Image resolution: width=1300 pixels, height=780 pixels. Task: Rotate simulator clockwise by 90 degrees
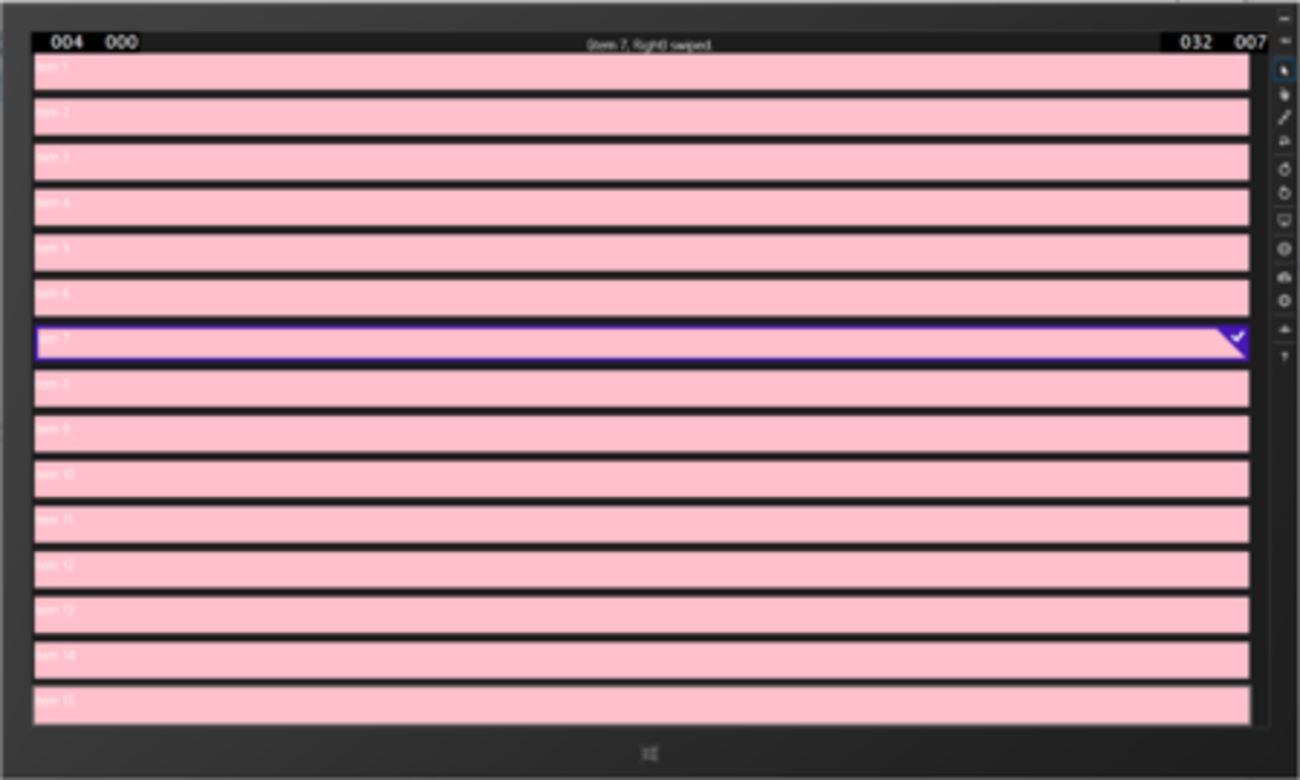click(1285, 169)
